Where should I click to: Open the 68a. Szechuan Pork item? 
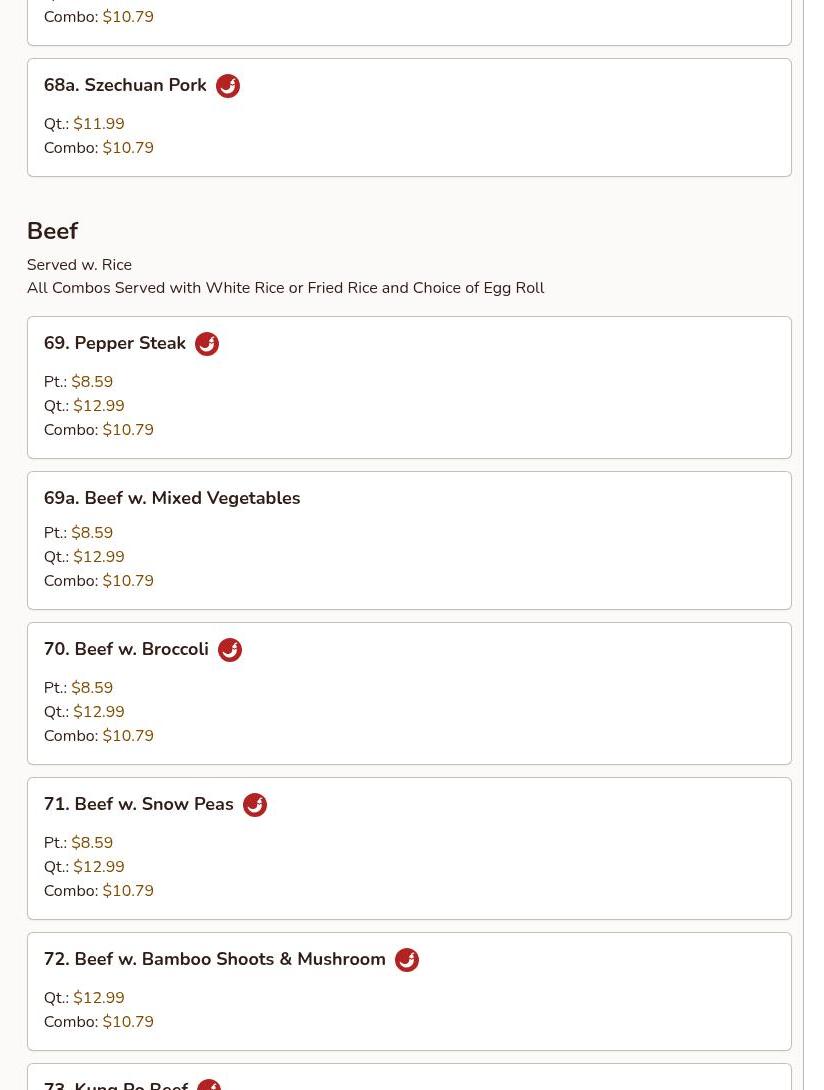coord(125,85)
